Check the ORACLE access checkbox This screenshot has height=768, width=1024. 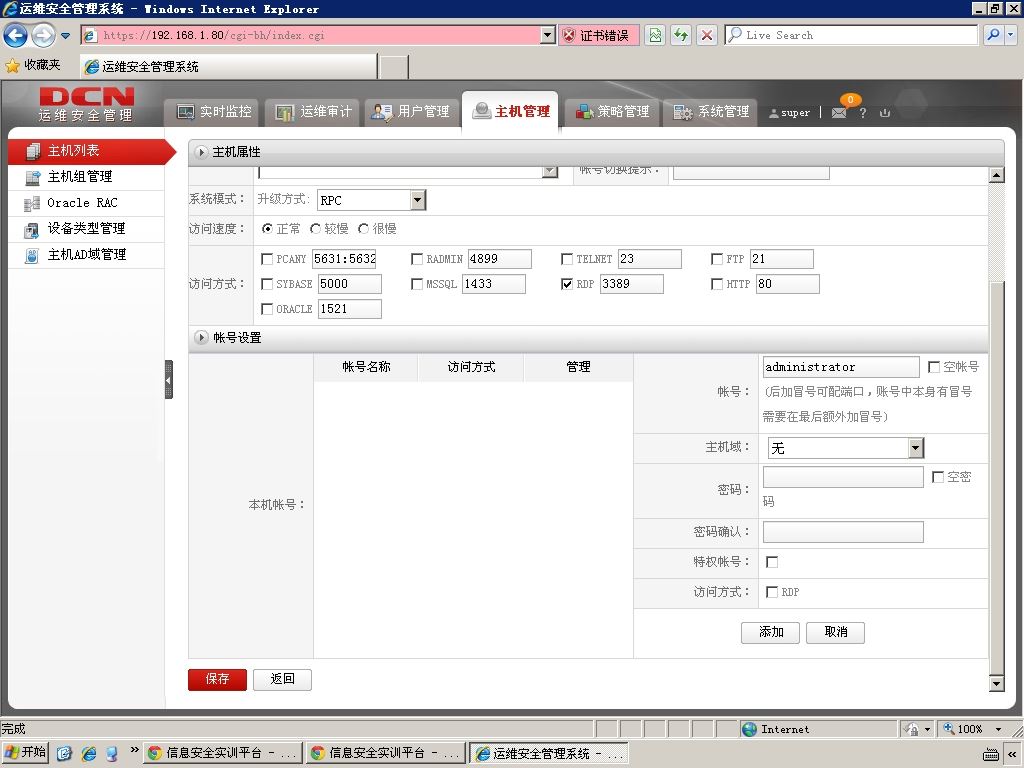pyautogui.click(x=266, y=309)
